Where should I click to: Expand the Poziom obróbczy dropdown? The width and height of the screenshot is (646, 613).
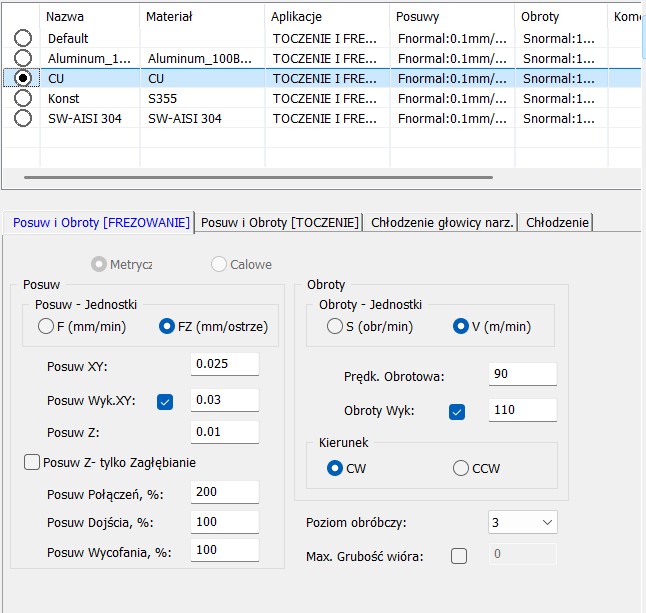[545, 522]
